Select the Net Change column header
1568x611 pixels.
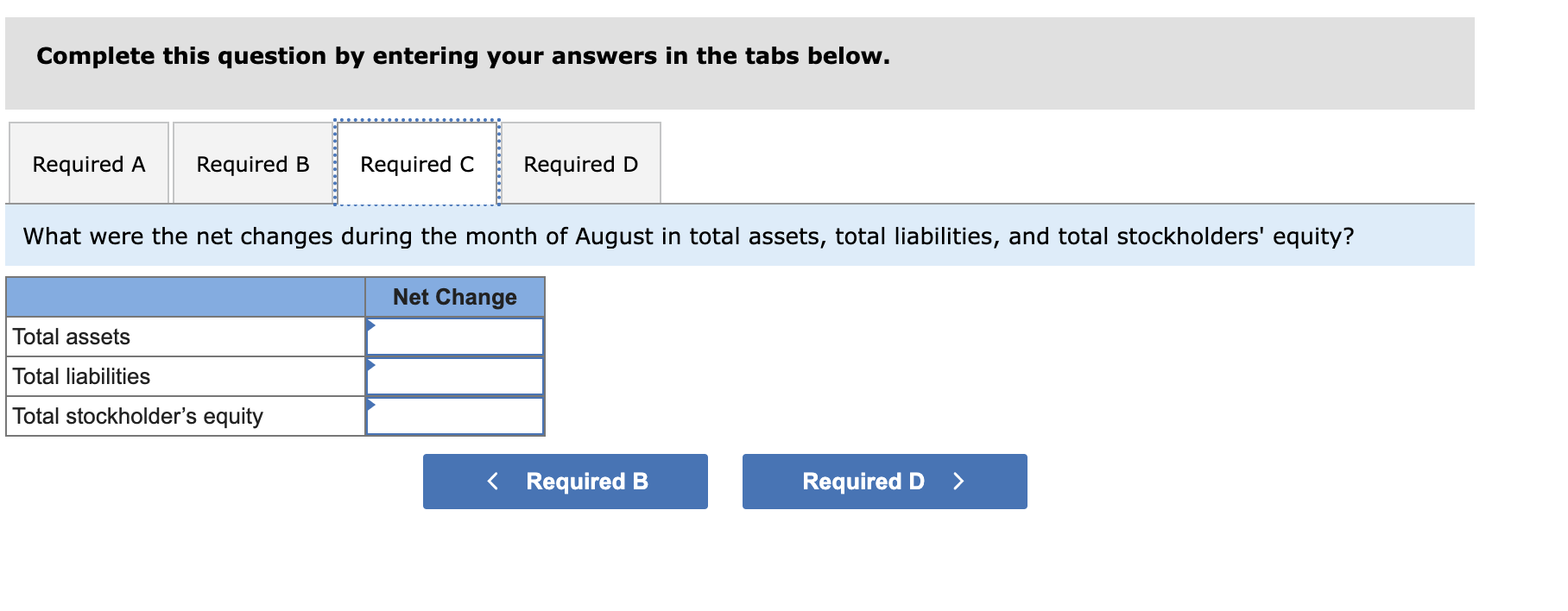pos(455,297)
